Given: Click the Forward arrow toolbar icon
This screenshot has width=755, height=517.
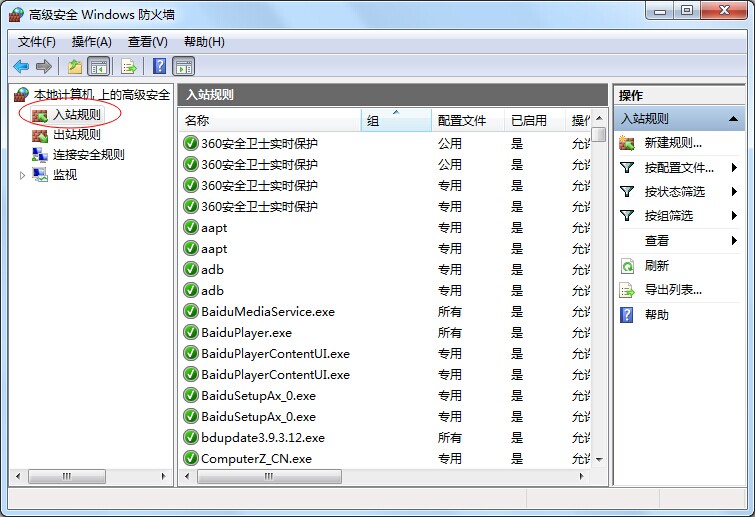Looking at the screenshot, I should (44, 66).
